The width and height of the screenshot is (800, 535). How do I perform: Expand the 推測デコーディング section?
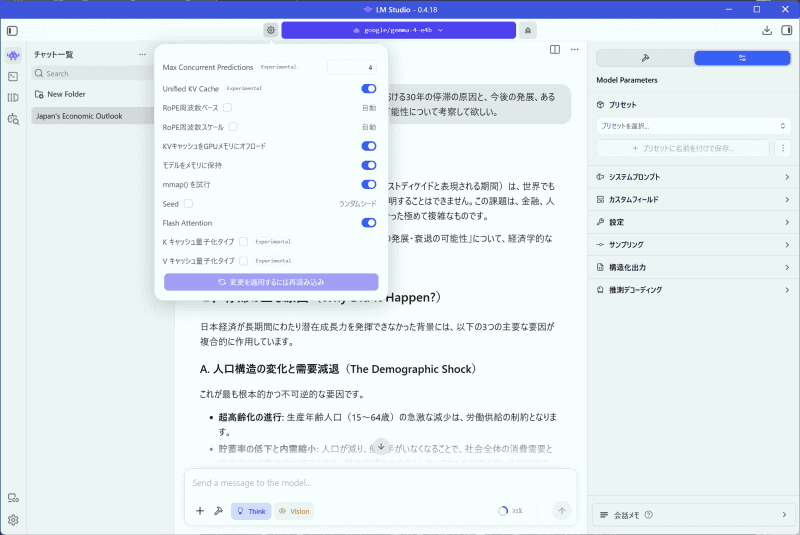pyautogui.click(x=693, y=290)
